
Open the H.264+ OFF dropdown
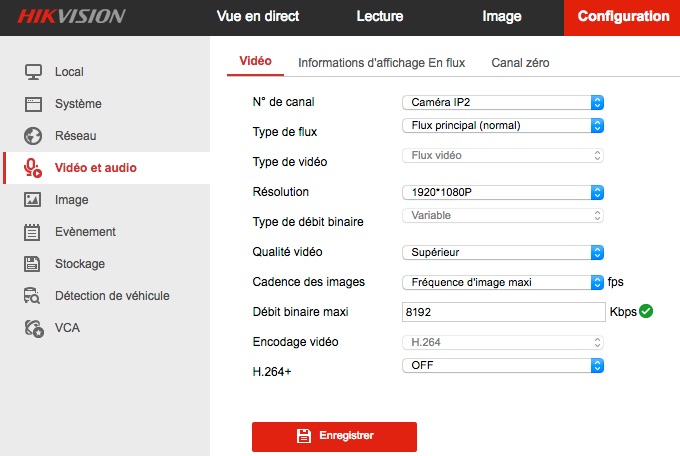pyautogui.click(x=503, y=367)
